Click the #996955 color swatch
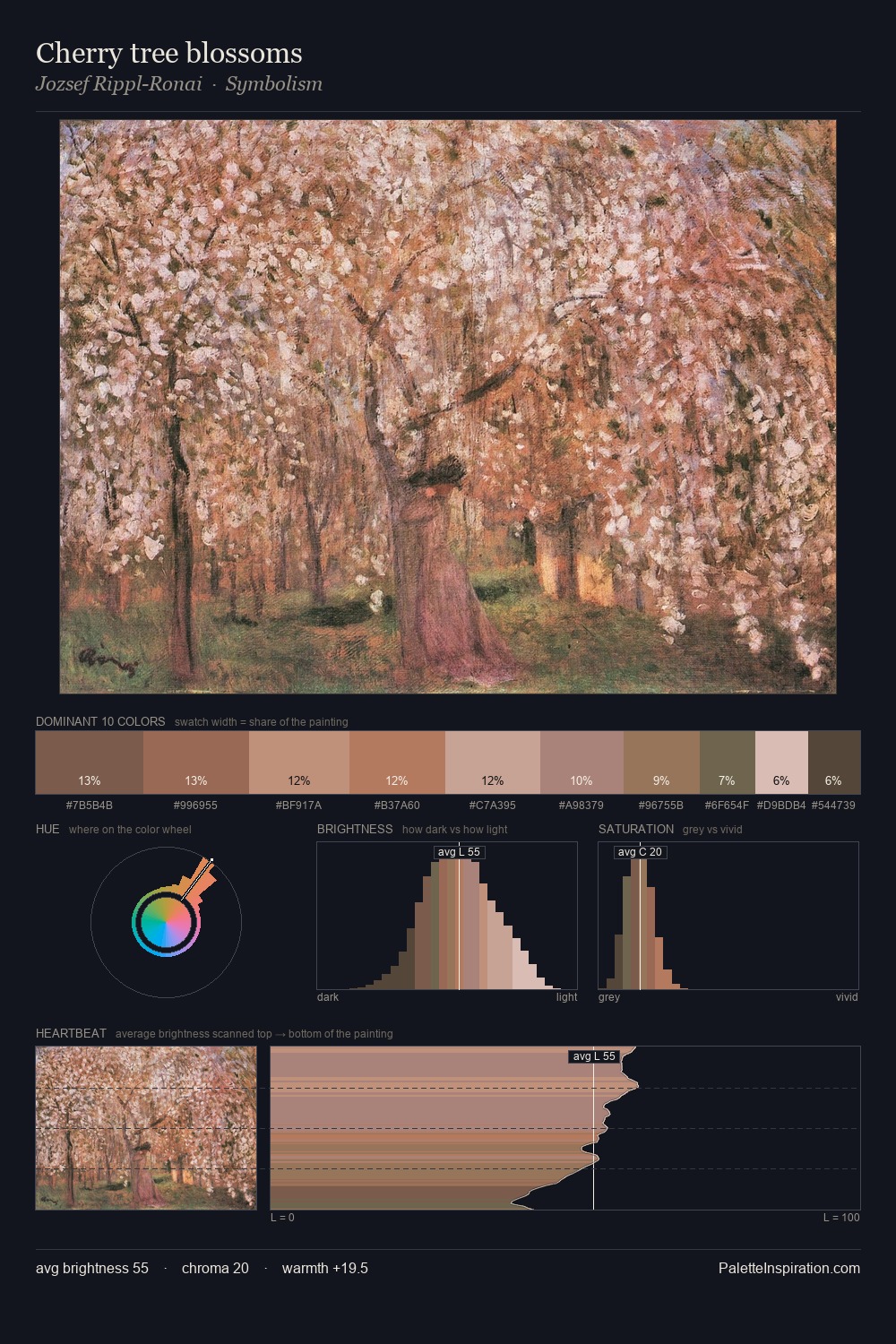896x1344 pixels. pyautogui.click(x=196, y=762)
